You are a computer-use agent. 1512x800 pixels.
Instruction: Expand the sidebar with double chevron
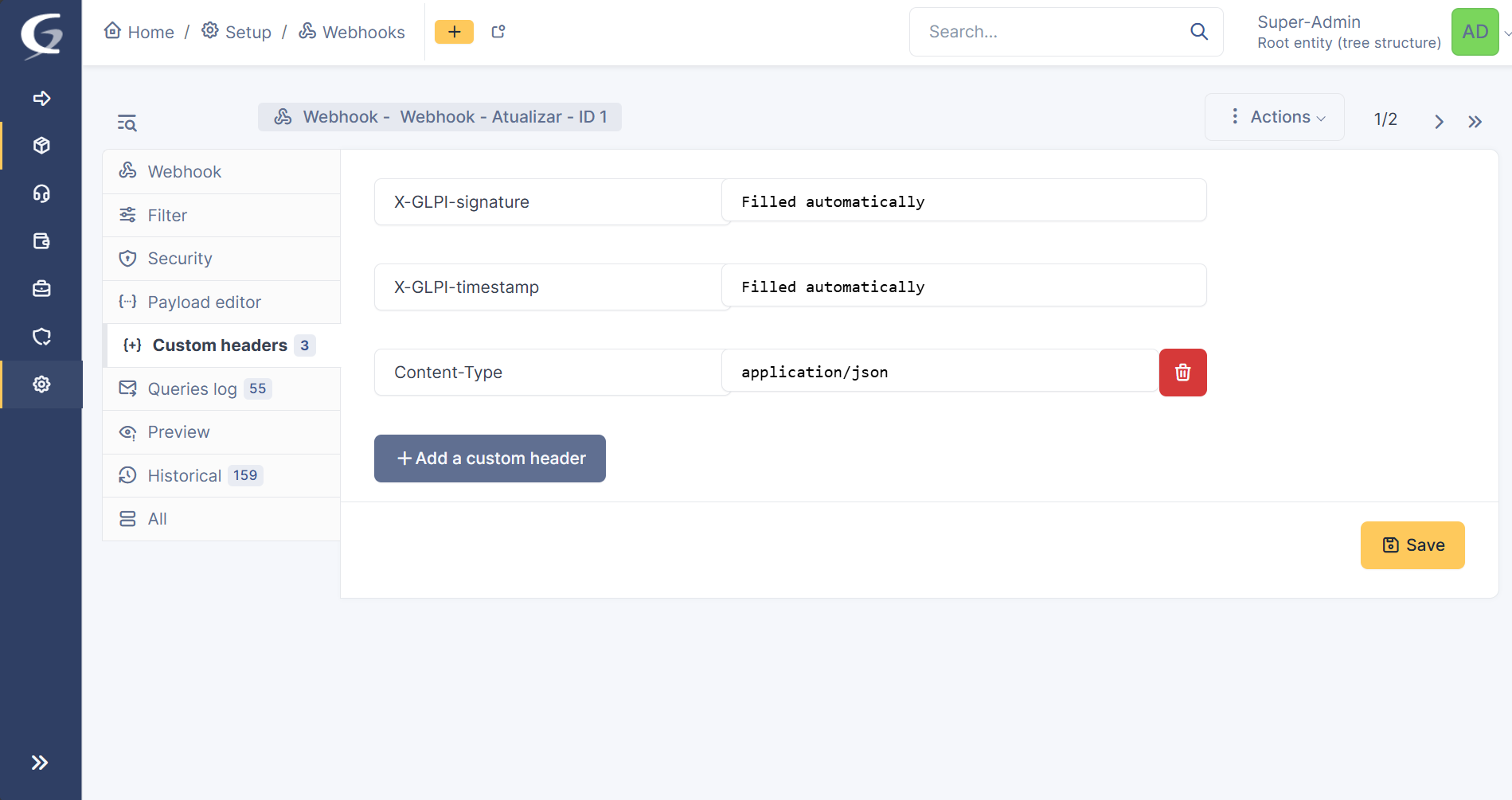pos(40,763)
